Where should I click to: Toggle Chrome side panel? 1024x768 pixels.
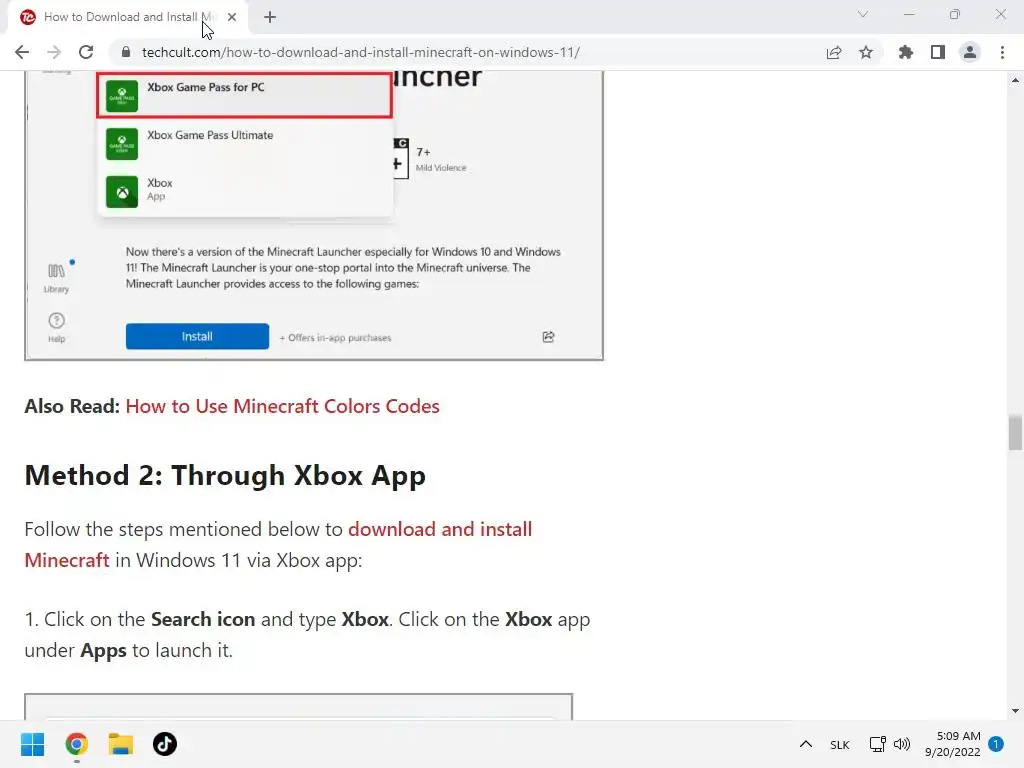click(x=938, y=52)
